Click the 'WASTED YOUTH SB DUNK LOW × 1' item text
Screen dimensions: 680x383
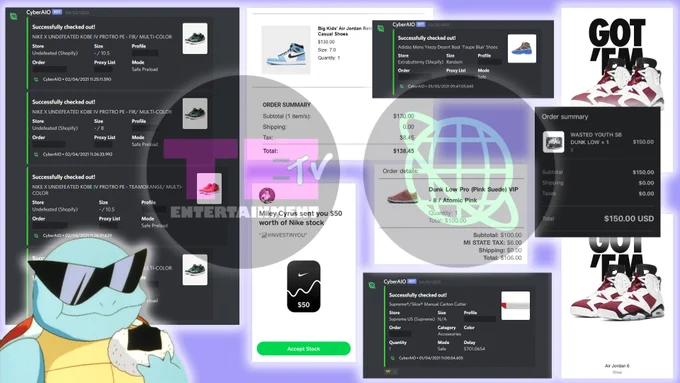click(596, 138)
